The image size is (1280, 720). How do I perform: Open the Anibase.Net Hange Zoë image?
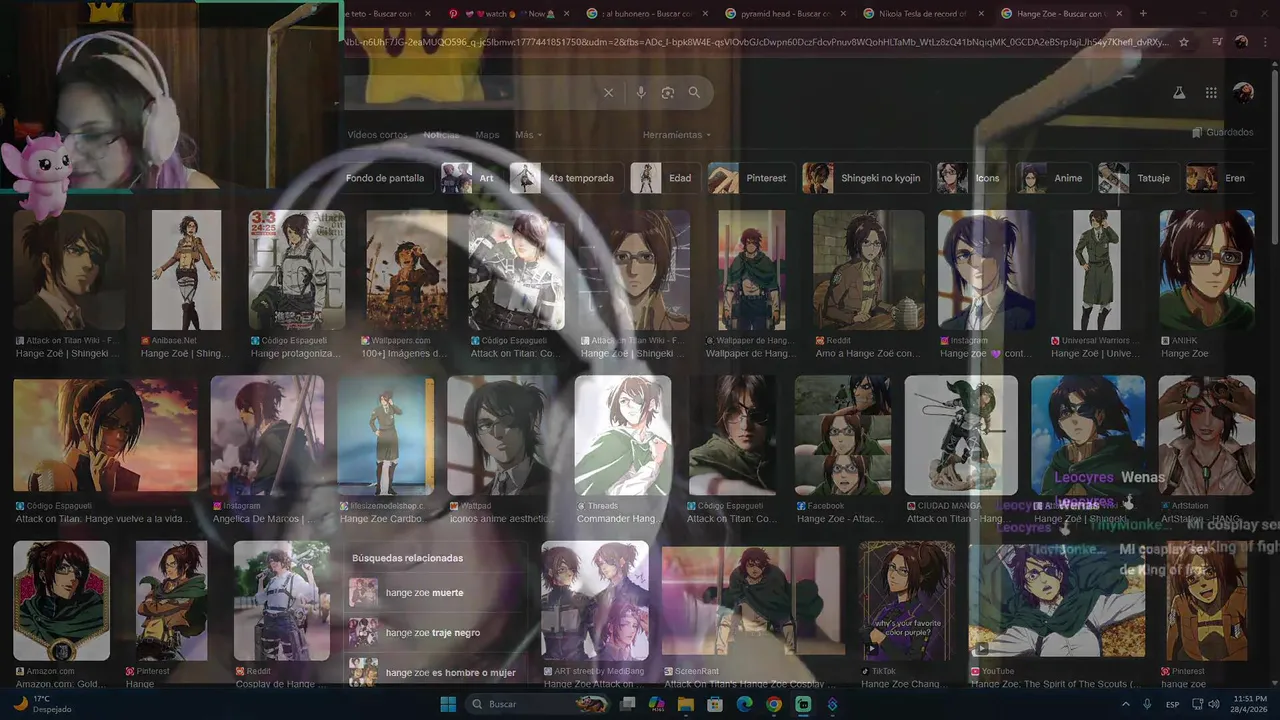pyautogui.click(x=186, y=270)
